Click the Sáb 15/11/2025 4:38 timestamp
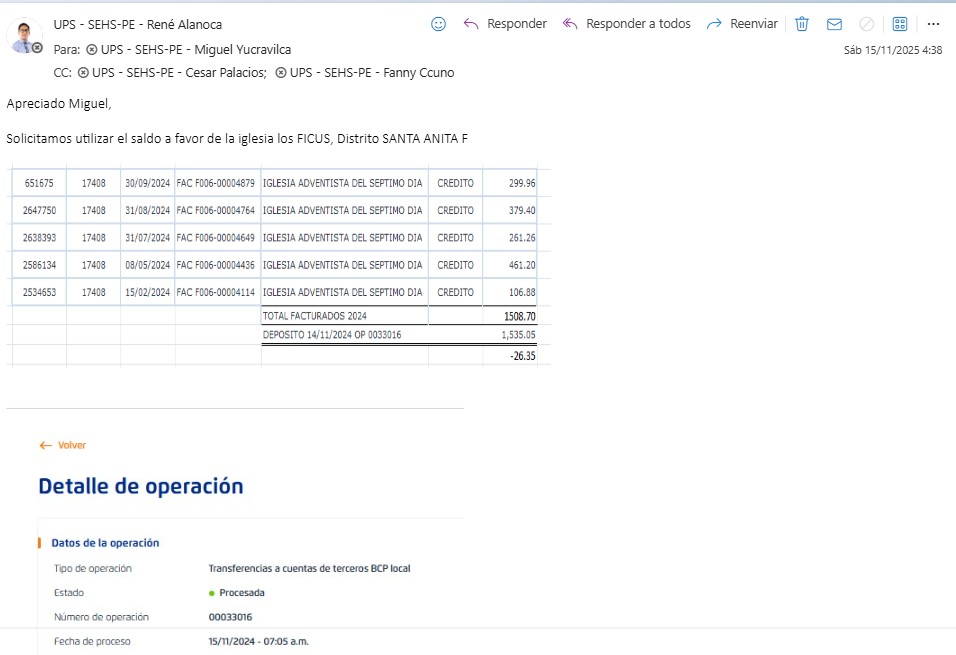The width and height of the screenshot is (956, 655). coord(892,49)
